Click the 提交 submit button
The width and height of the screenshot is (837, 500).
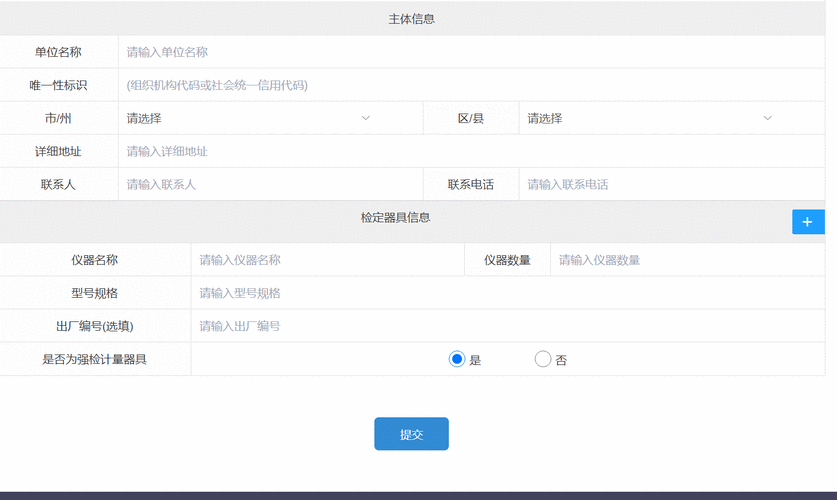pyautogui.click(x=411, y=434)
